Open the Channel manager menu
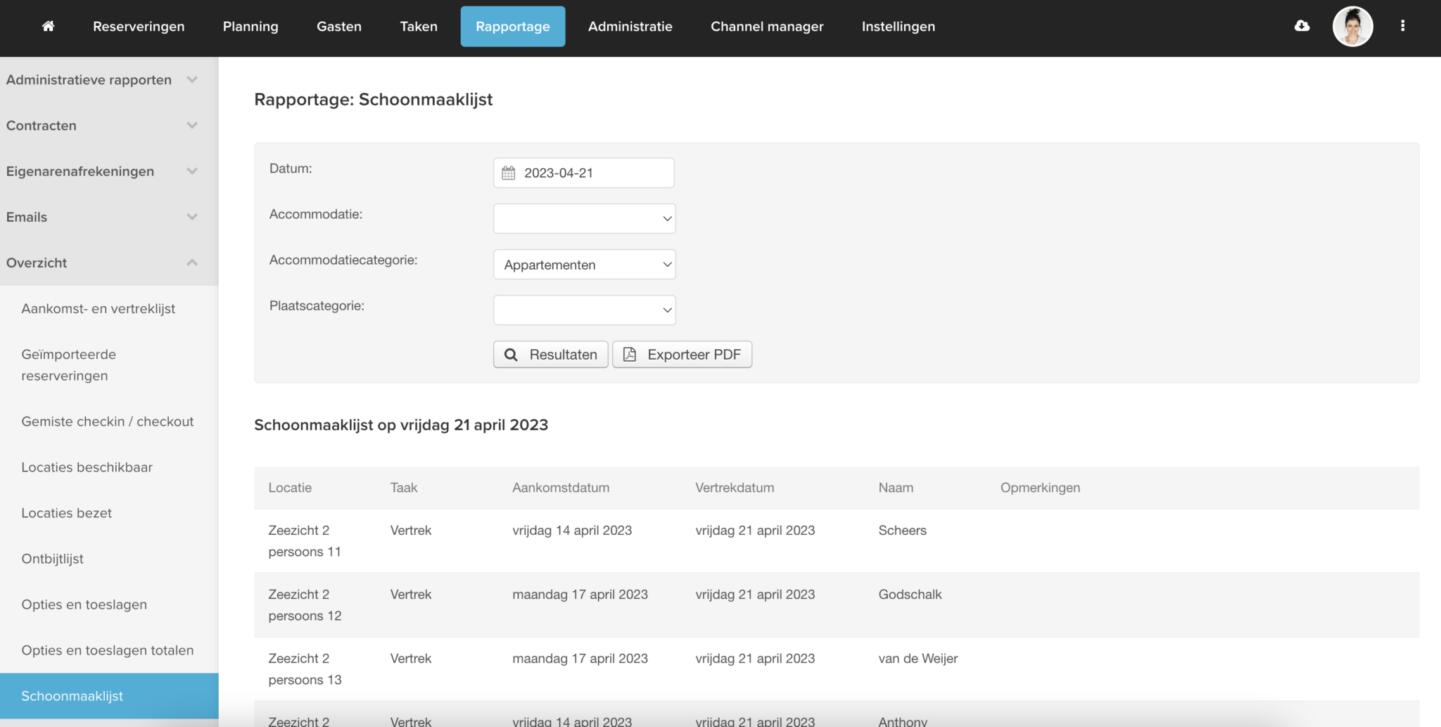This screenshot has width=1441, height=727. (767, 27)
